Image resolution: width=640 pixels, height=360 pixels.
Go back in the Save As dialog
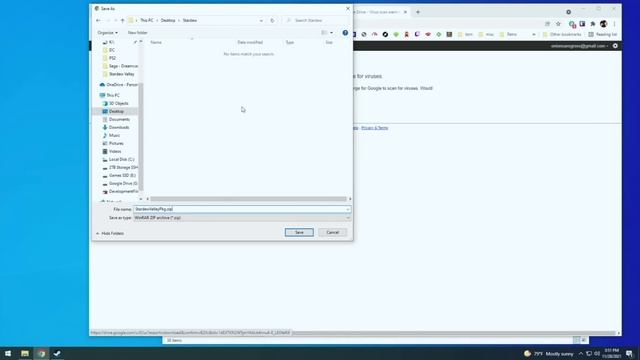click(98, 20)
